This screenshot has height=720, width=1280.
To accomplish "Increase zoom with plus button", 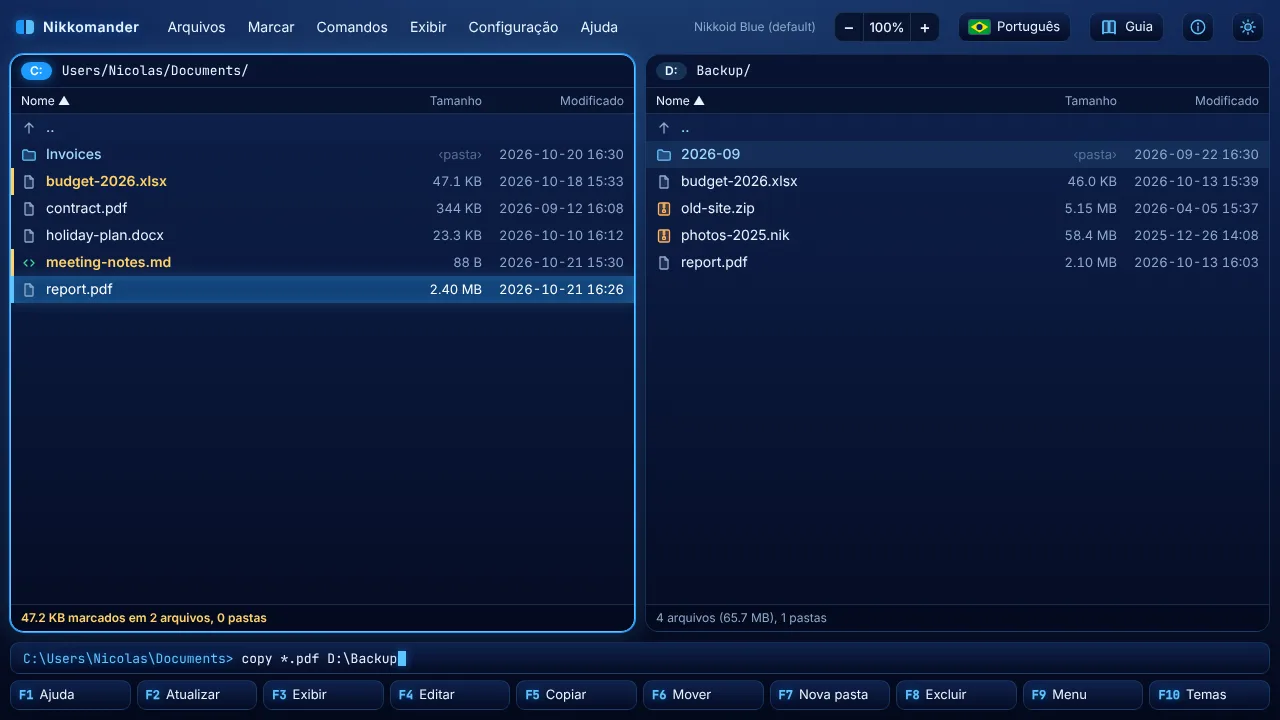I will pyautogui.click(x=925, y=27).
